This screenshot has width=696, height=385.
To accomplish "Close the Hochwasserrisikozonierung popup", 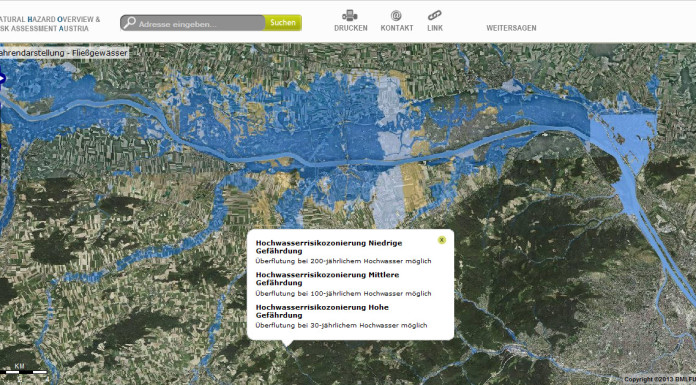I will (442, 240).
